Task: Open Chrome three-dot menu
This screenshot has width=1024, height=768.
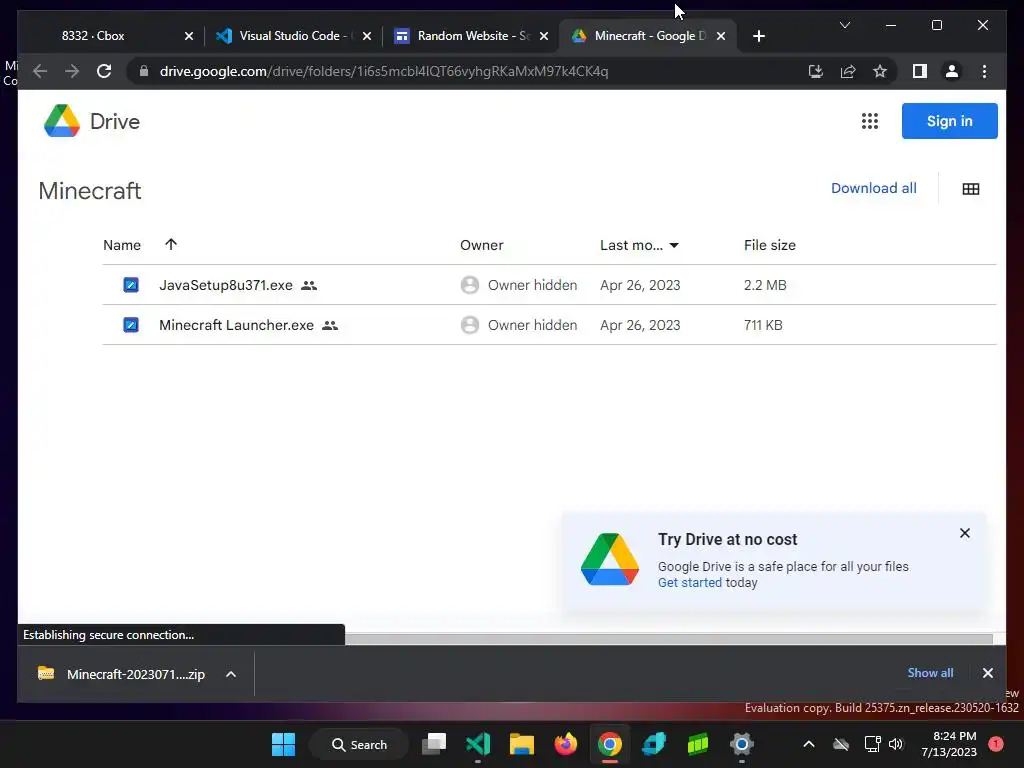Action: (x=984, y=71)
